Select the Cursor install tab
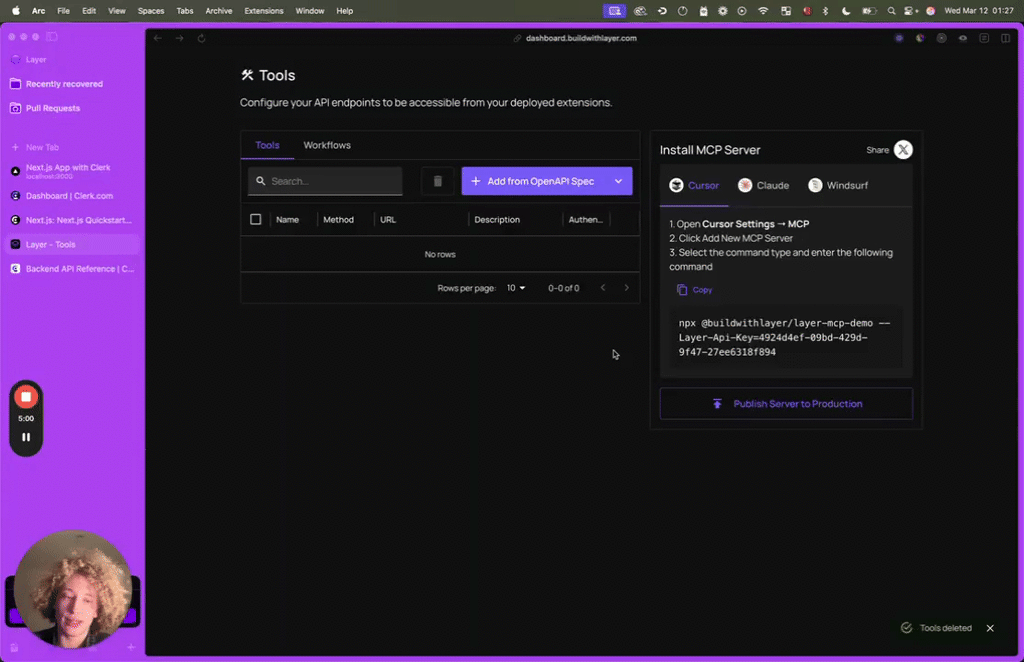Image resolution: width=1024 pixels, height=662 pixels. pyautogui.click(x=694, y=185)
